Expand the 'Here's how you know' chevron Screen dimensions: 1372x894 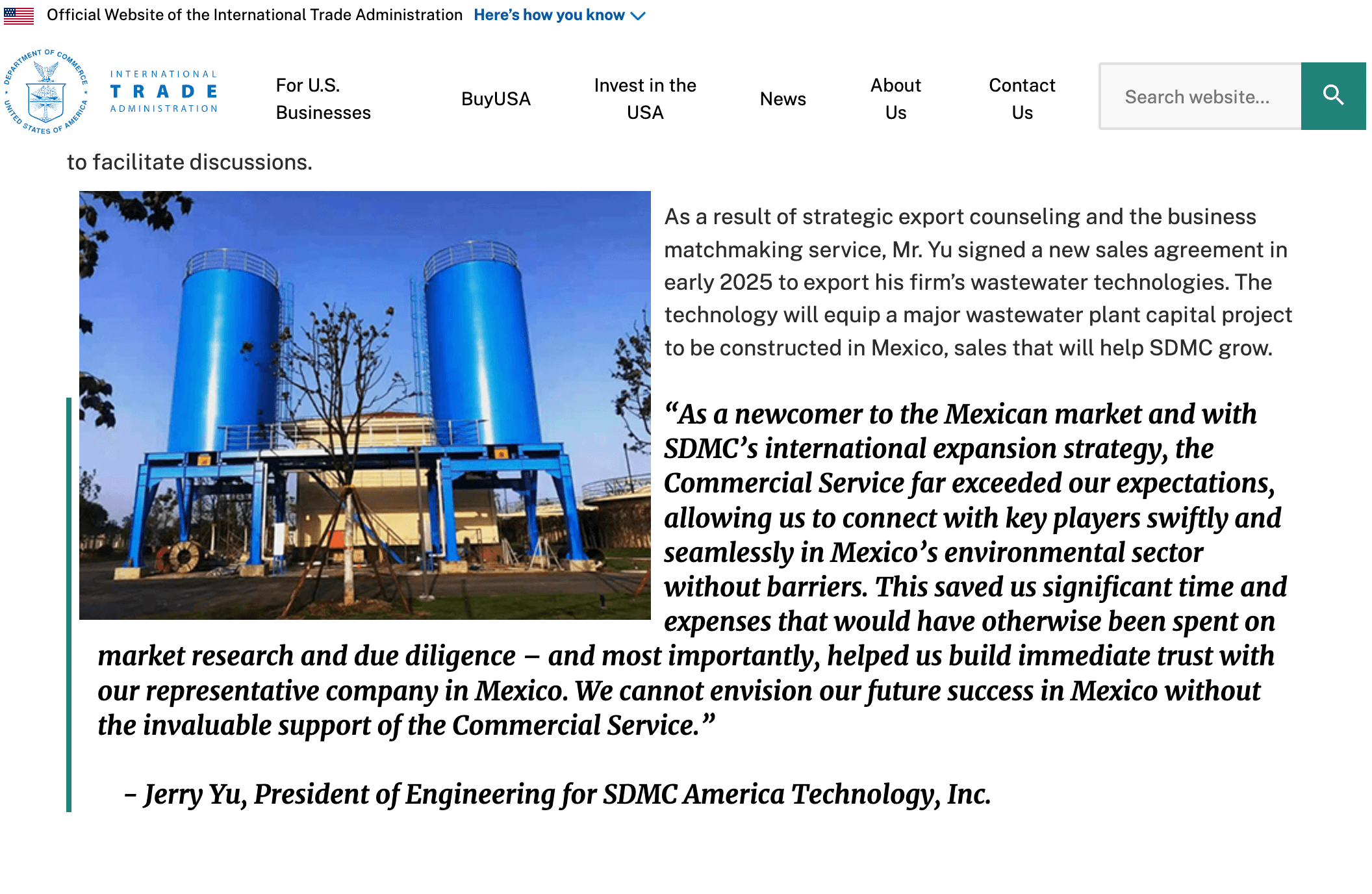click(639, 16)
